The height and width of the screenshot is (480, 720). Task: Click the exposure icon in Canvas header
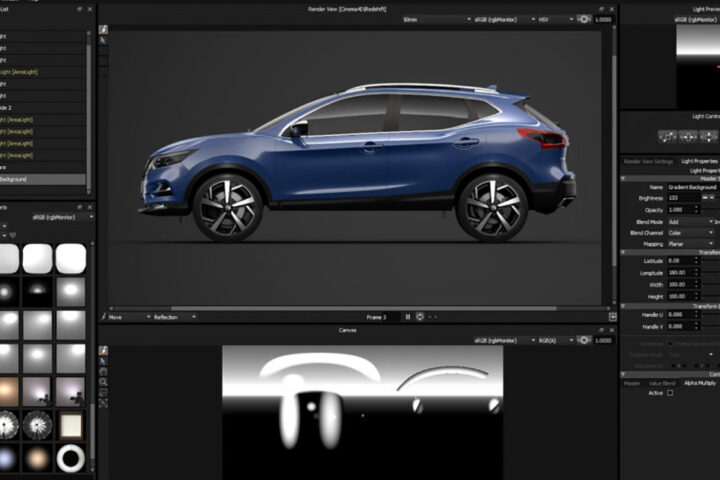pos(584,340)
